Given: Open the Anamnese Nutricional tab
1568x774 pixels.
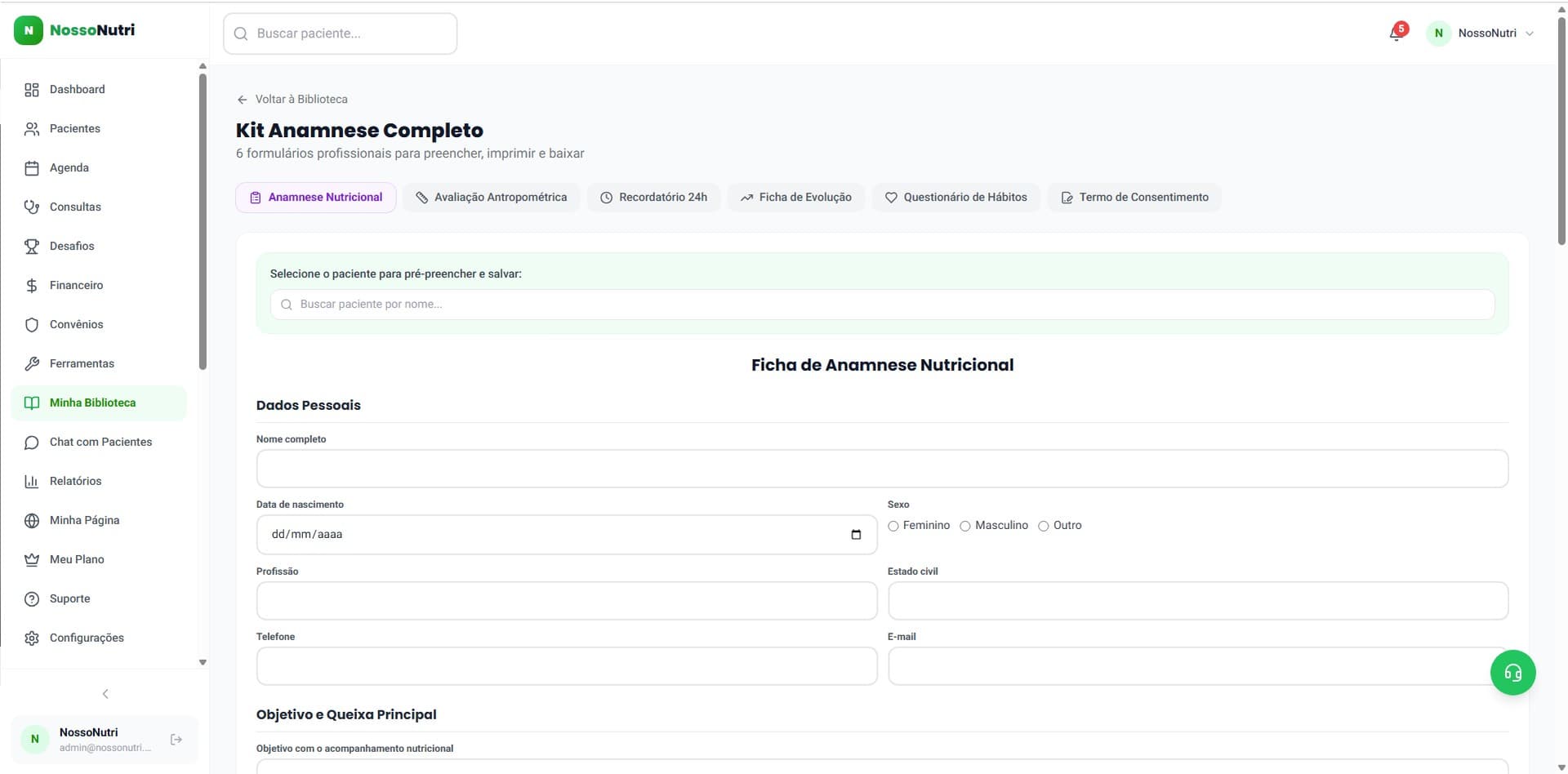Looking at the screenshot, I should click(316, 198).
